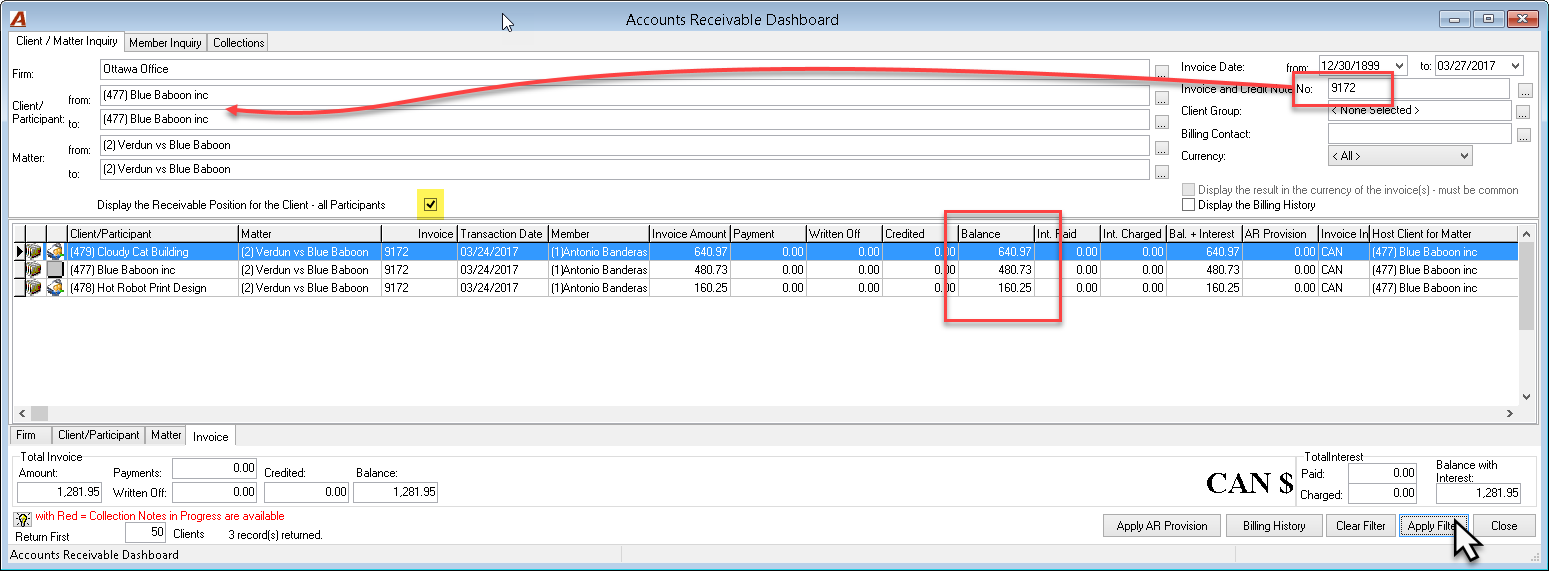1549x571 pixels.
Task: Select the (477) Blue Baboon inc cell in the Client/Participant column
Action: (152, 270)
